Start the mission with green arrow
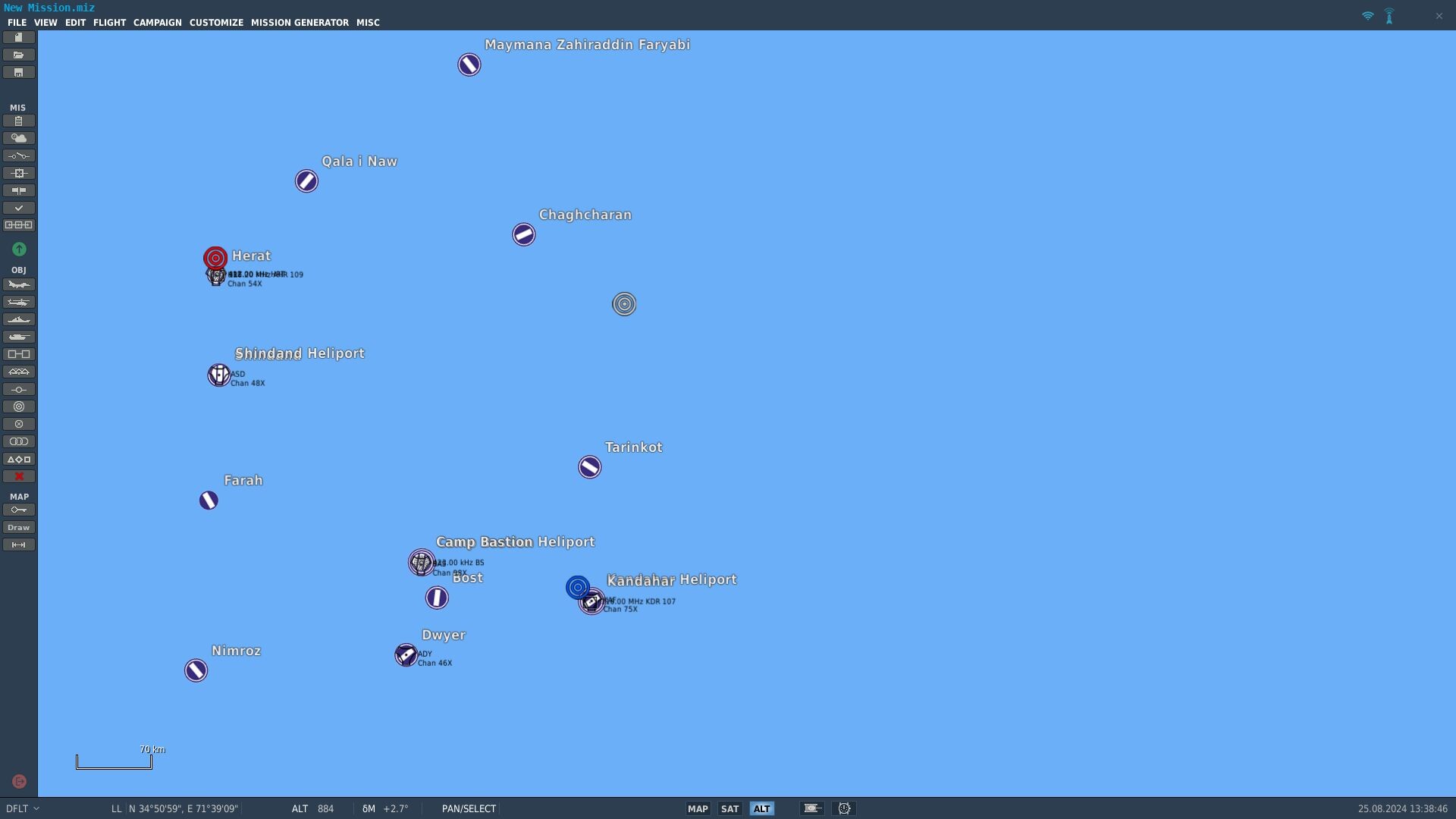Image resolution: width=1456 pixels, height=819 pixels. click(19, 249)
